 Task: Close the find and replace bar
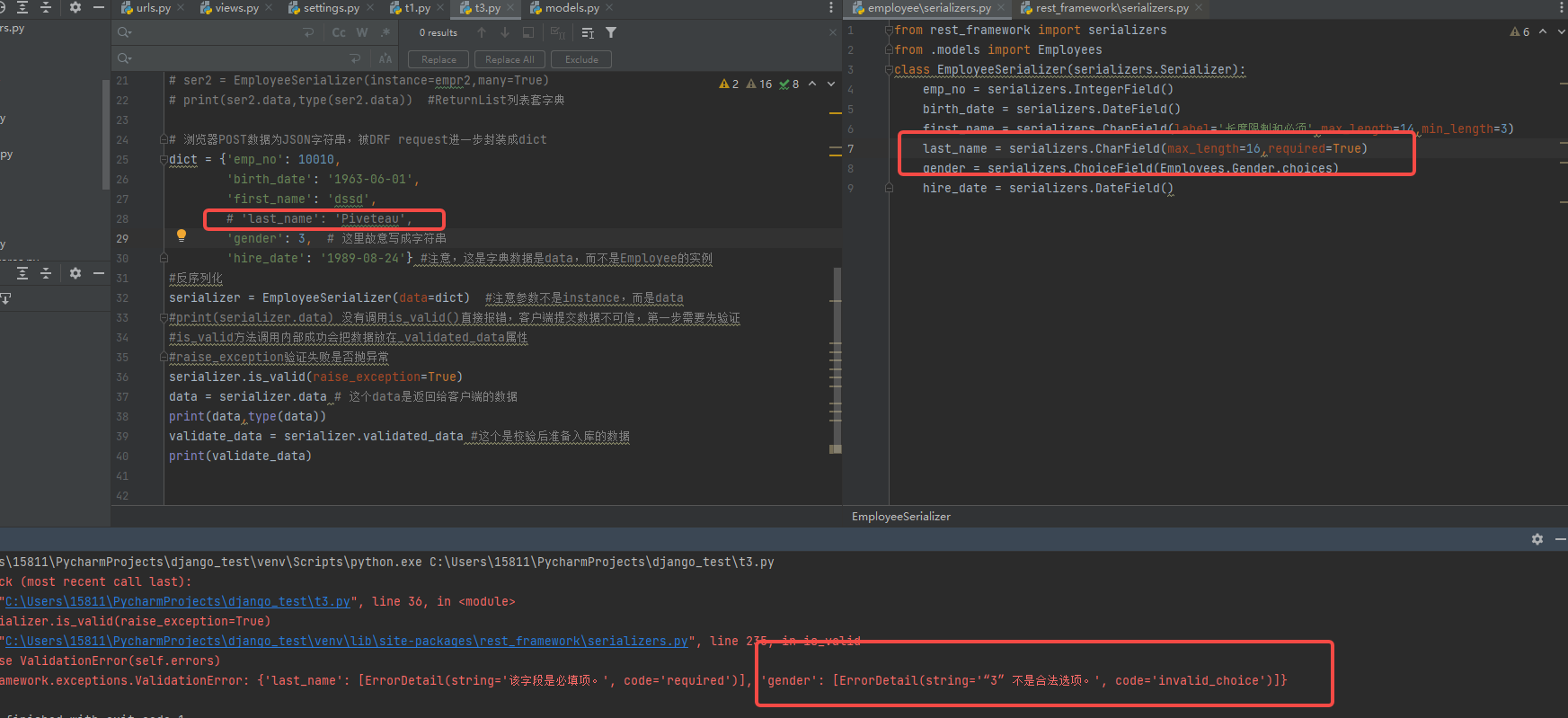[833, 32]
